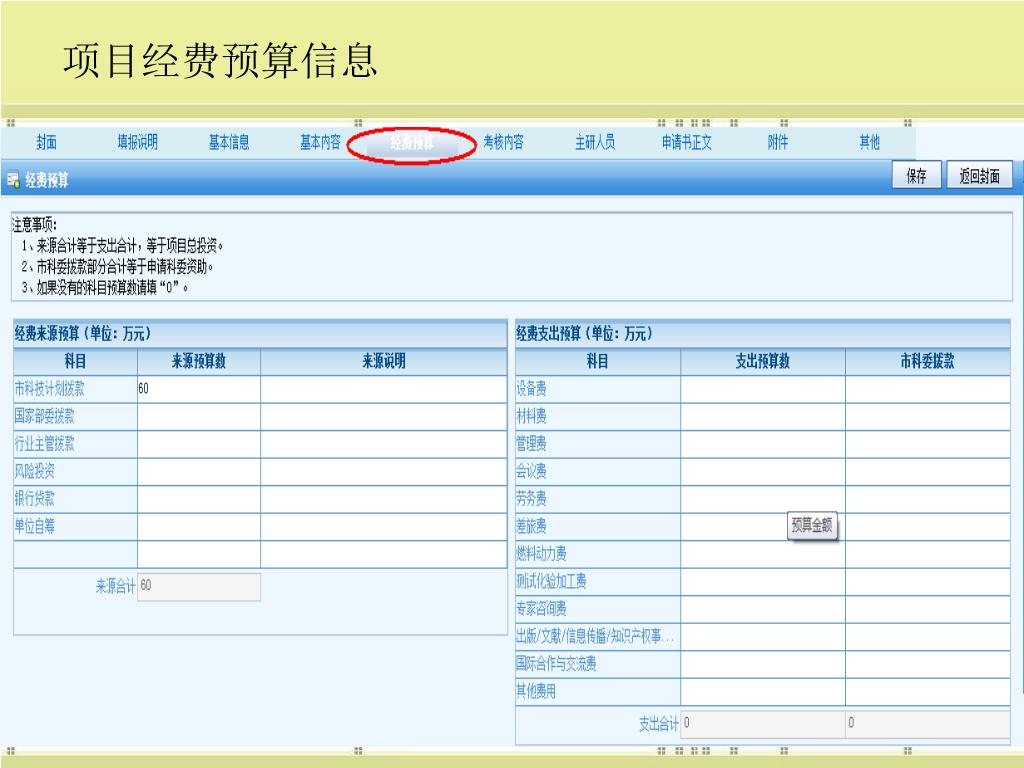Click the 来源预算数 column header

(199, 361)
